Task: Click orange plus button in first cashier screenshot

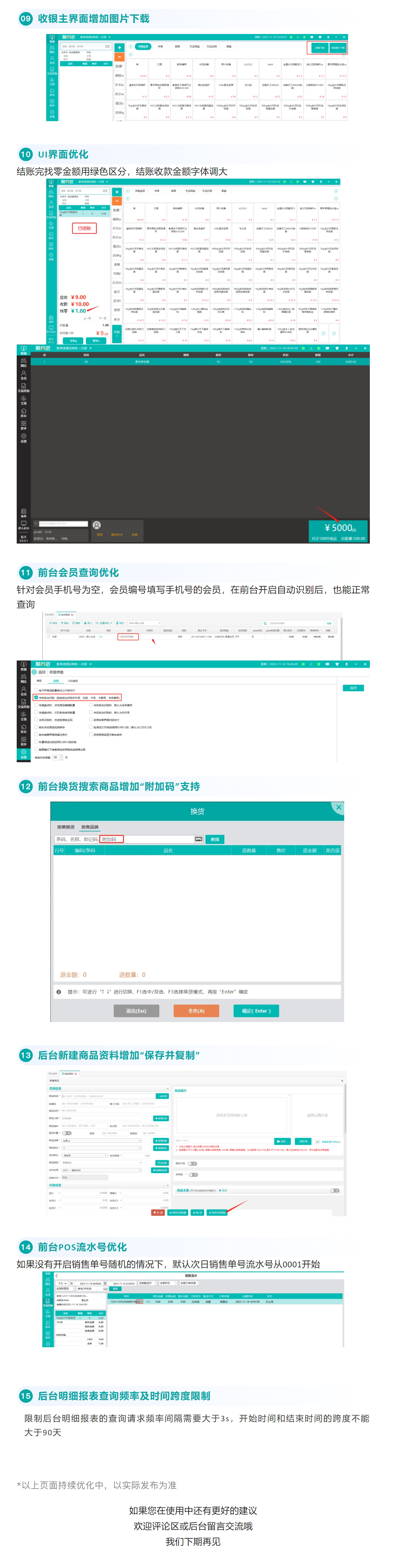Action: pos(119,47)
